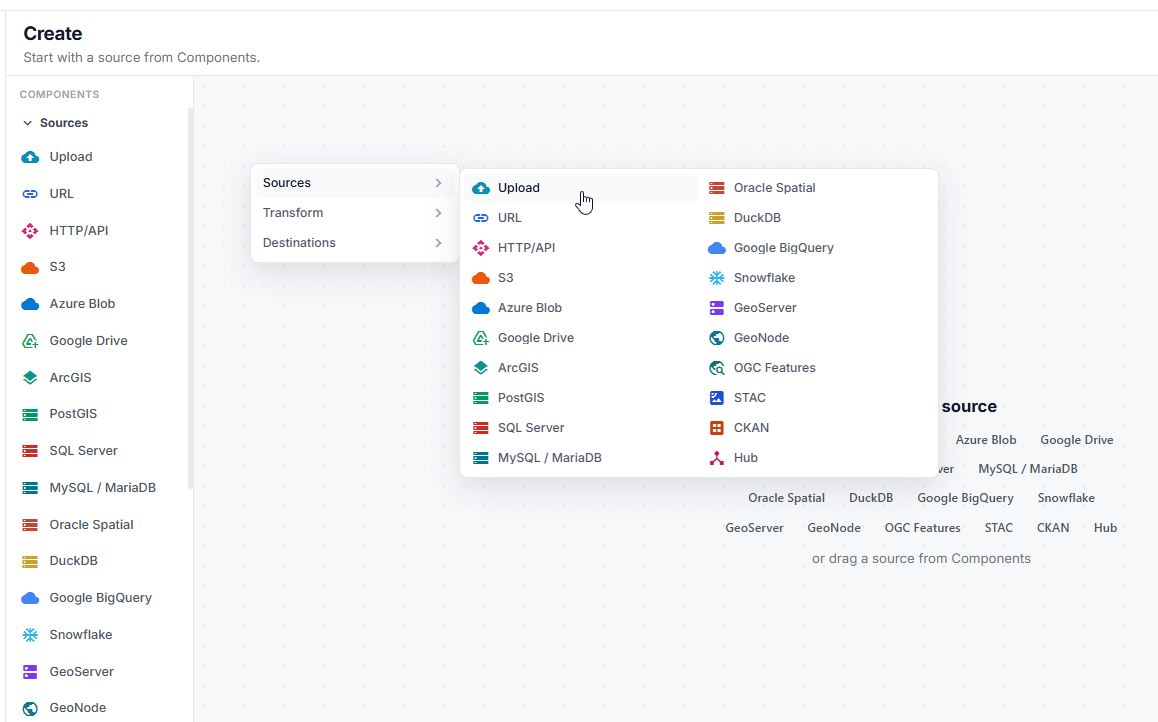Select Sources in the context menu
The height and width of the screenshot is (722, 1158).
(354, 183)
